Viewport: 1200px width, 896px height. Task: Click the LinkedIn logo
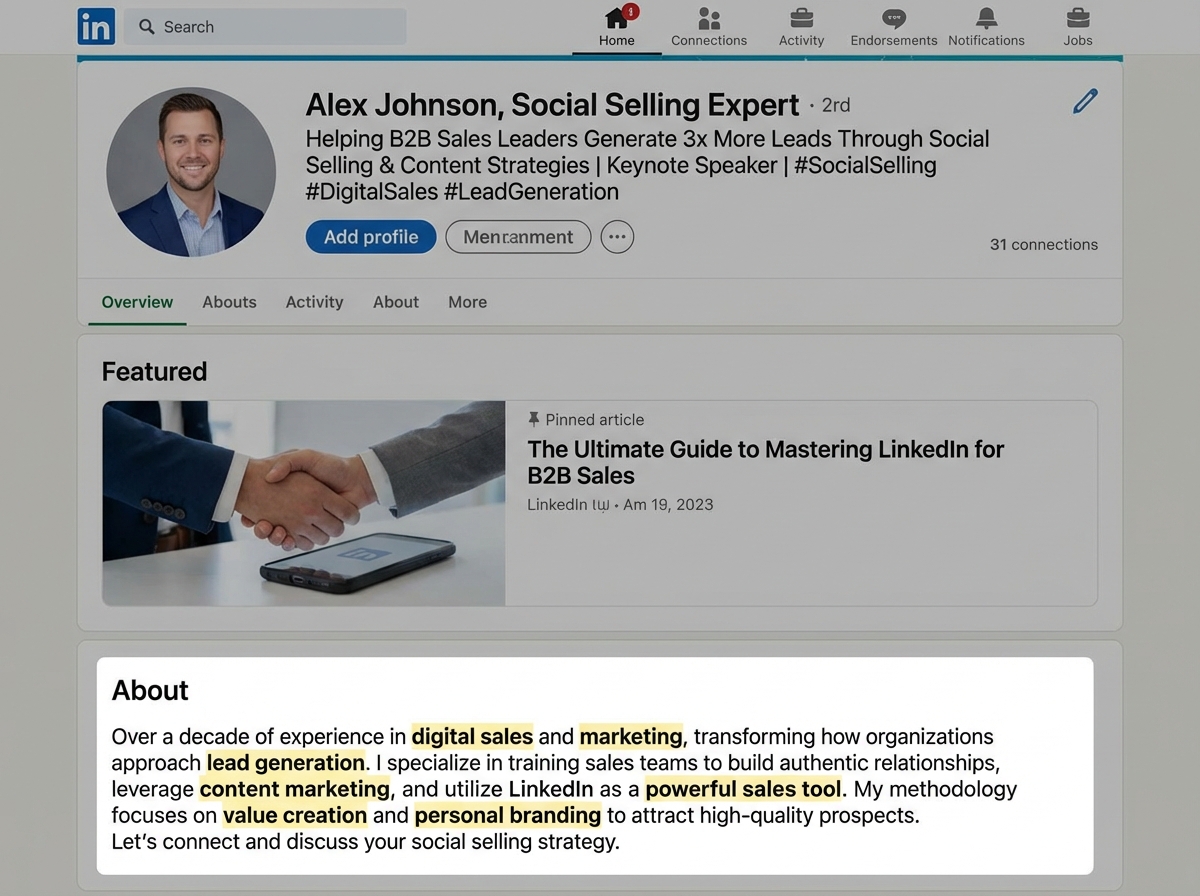click(x=95, y=26)
